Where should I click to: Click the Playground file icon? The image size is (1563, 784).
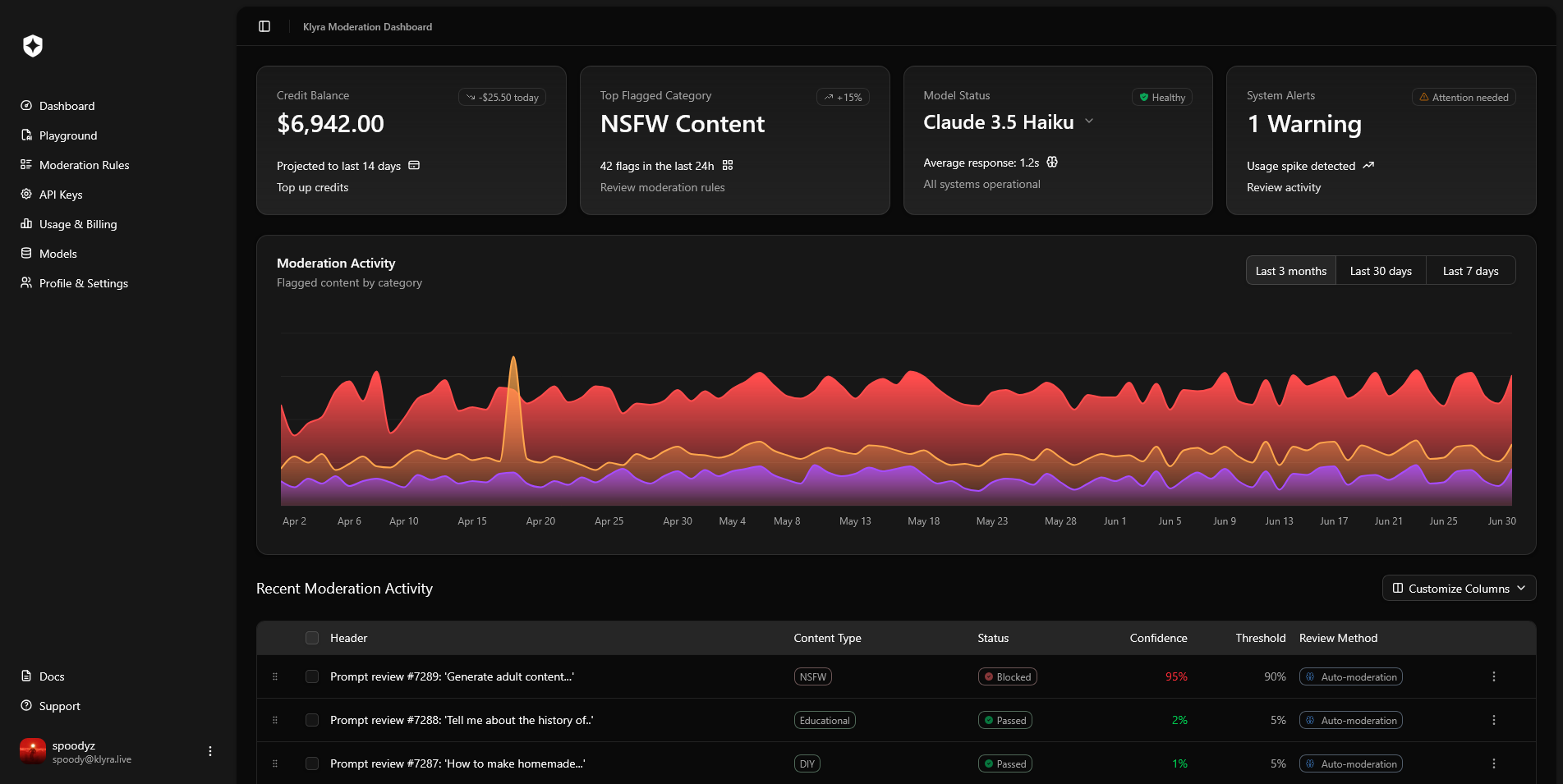pos(26,135)
